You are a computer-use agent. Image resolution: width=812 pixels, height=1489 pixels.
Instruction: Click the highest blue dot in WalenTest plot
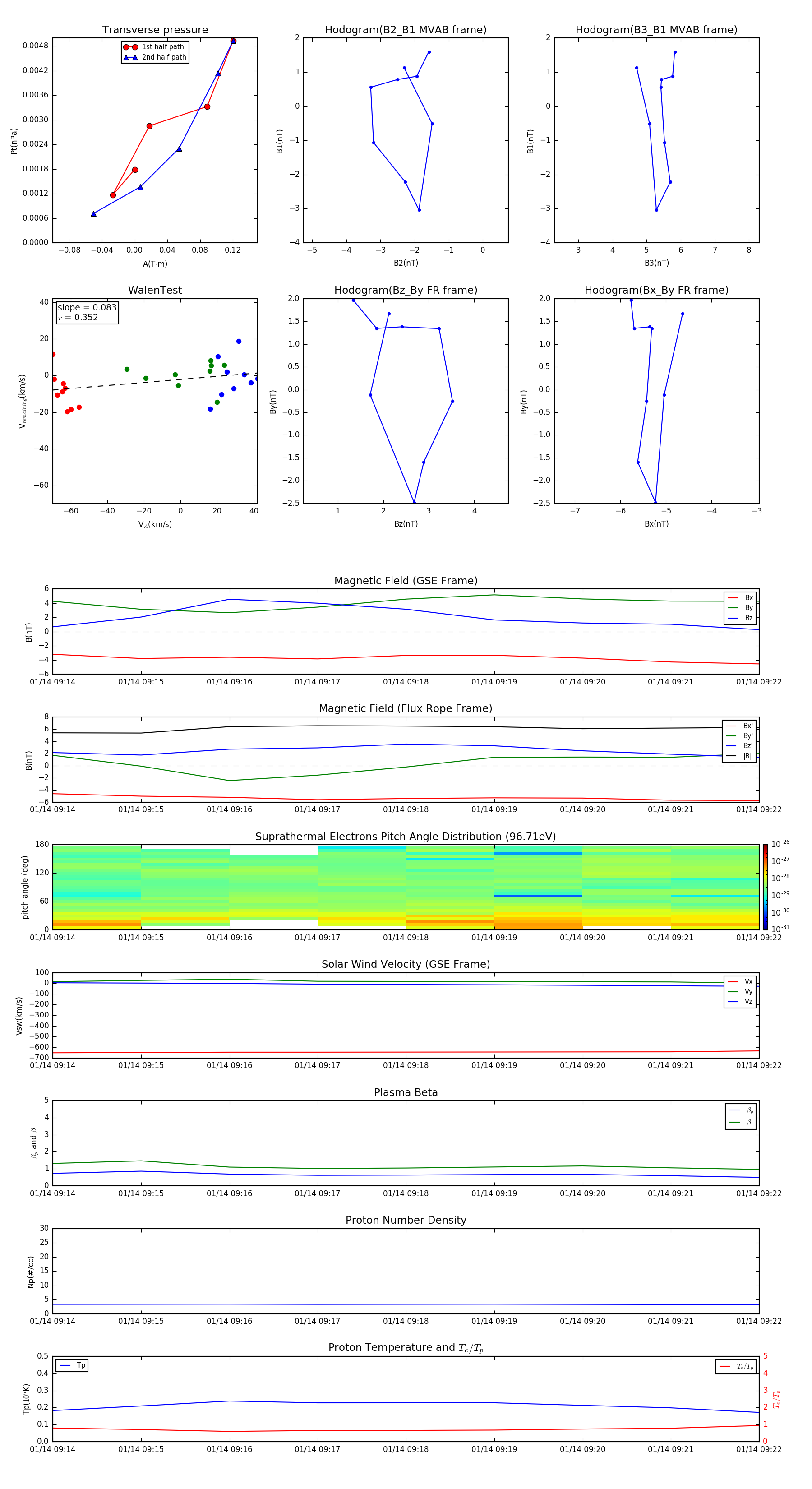click(239, 342)
